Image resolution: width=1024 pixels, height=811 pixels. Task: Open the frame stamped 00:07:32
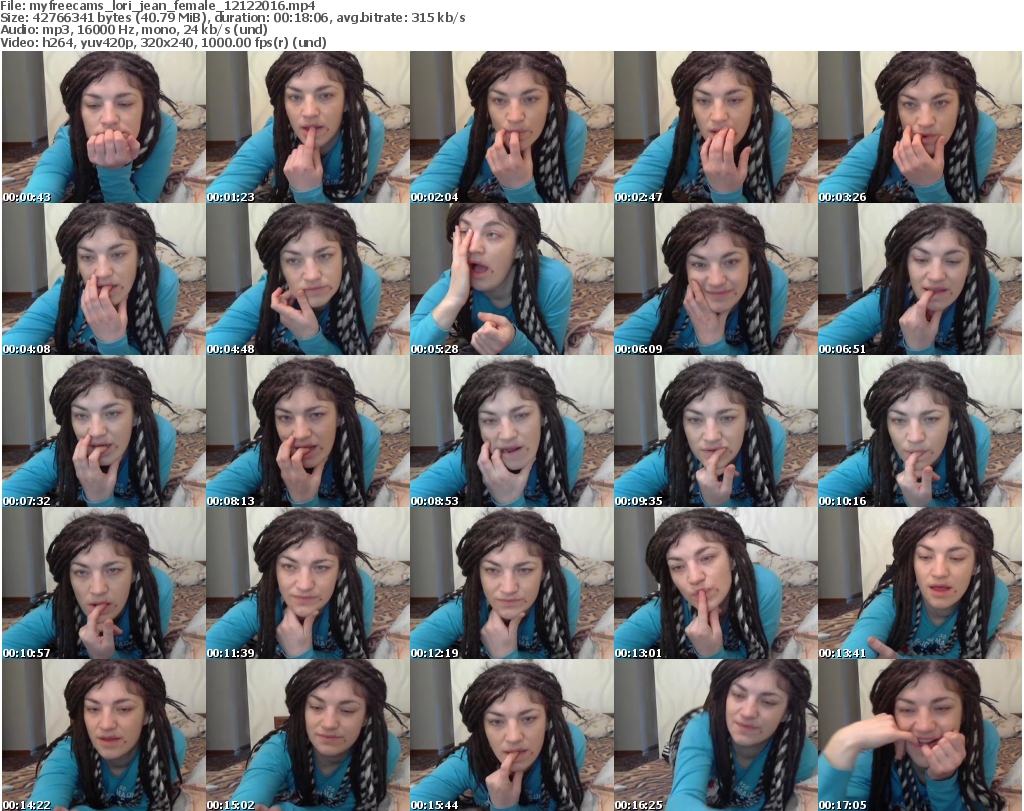click(x=104, y=431)
